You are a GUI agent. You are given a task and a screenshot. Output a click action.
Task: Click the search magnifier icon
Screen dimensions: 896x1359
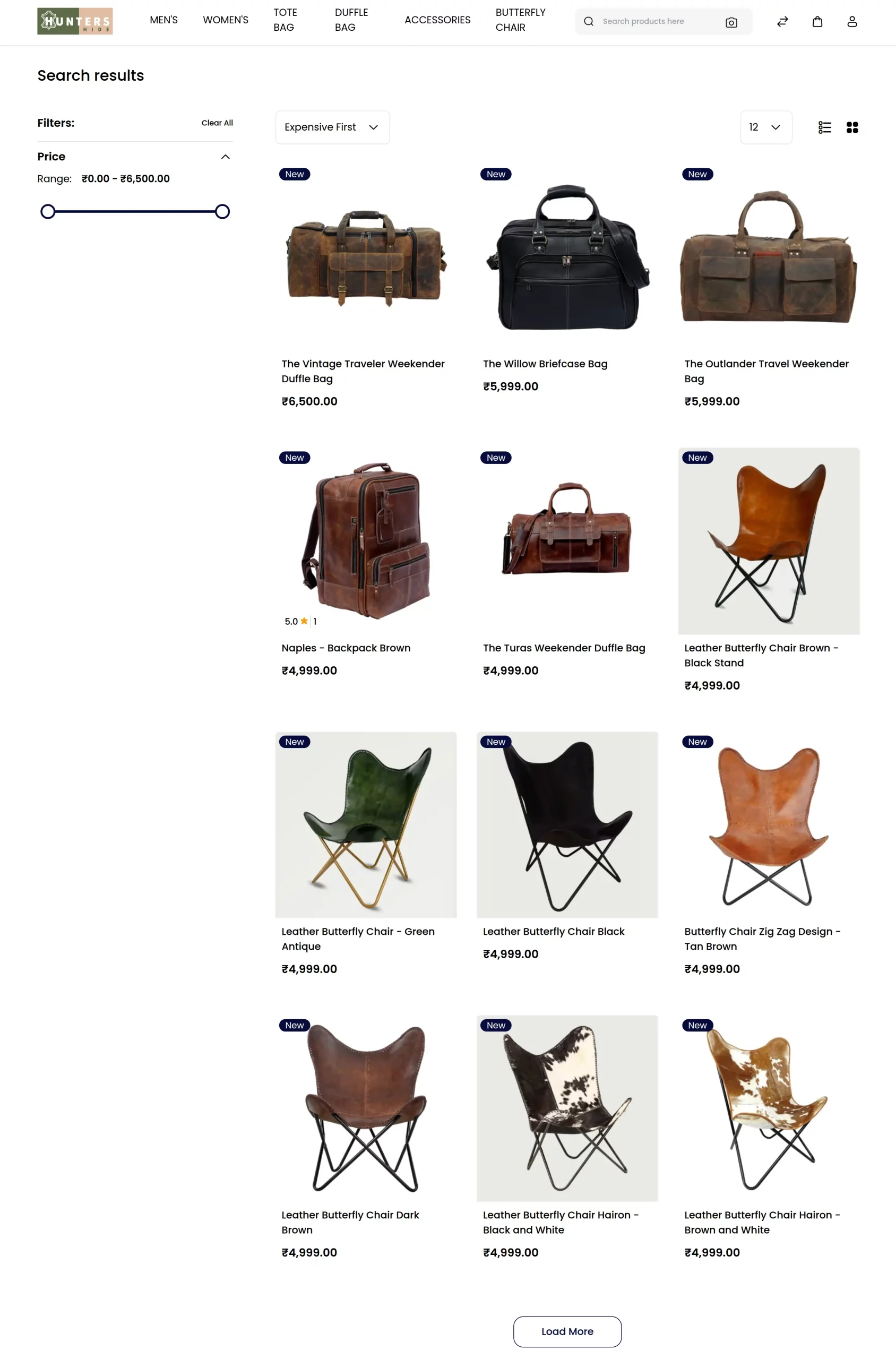pos(588,22)
